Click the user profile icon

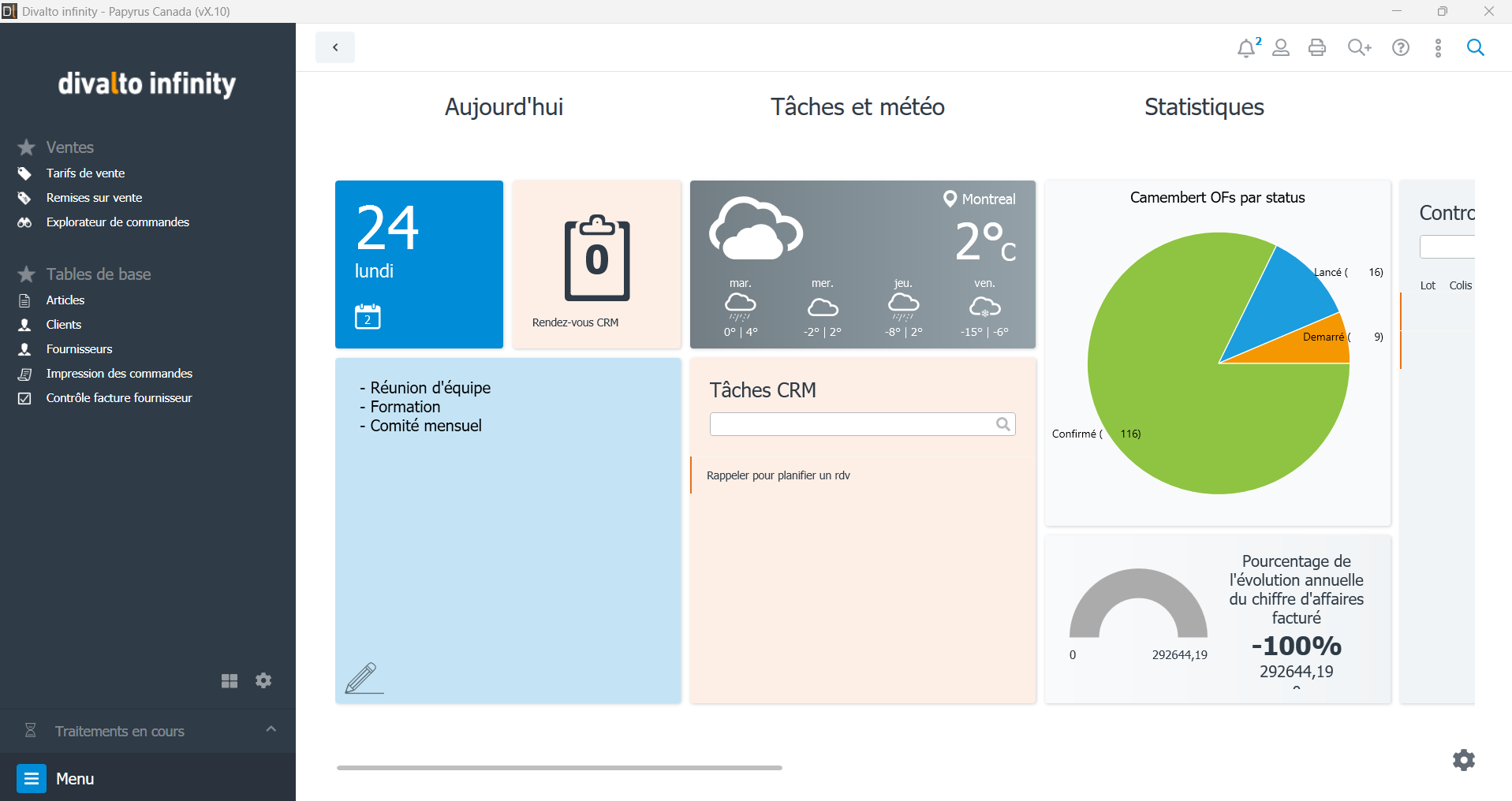click(1281, 48)
